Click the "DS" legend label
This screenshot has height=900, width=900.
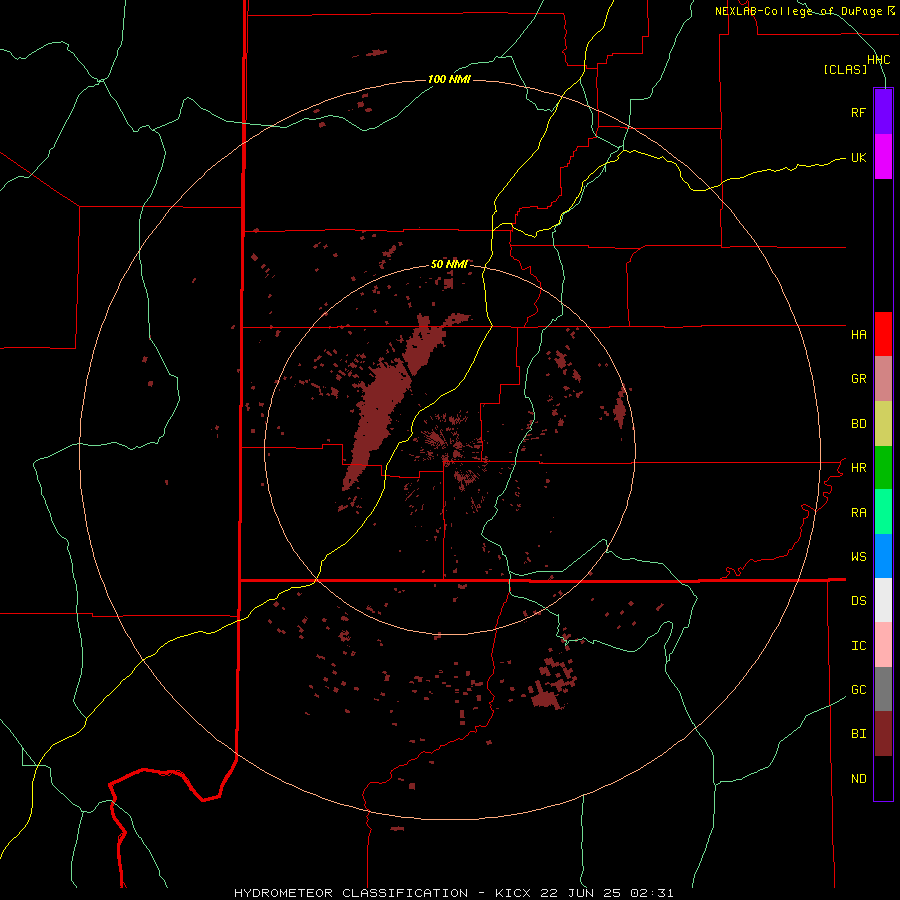pos(858,601)
